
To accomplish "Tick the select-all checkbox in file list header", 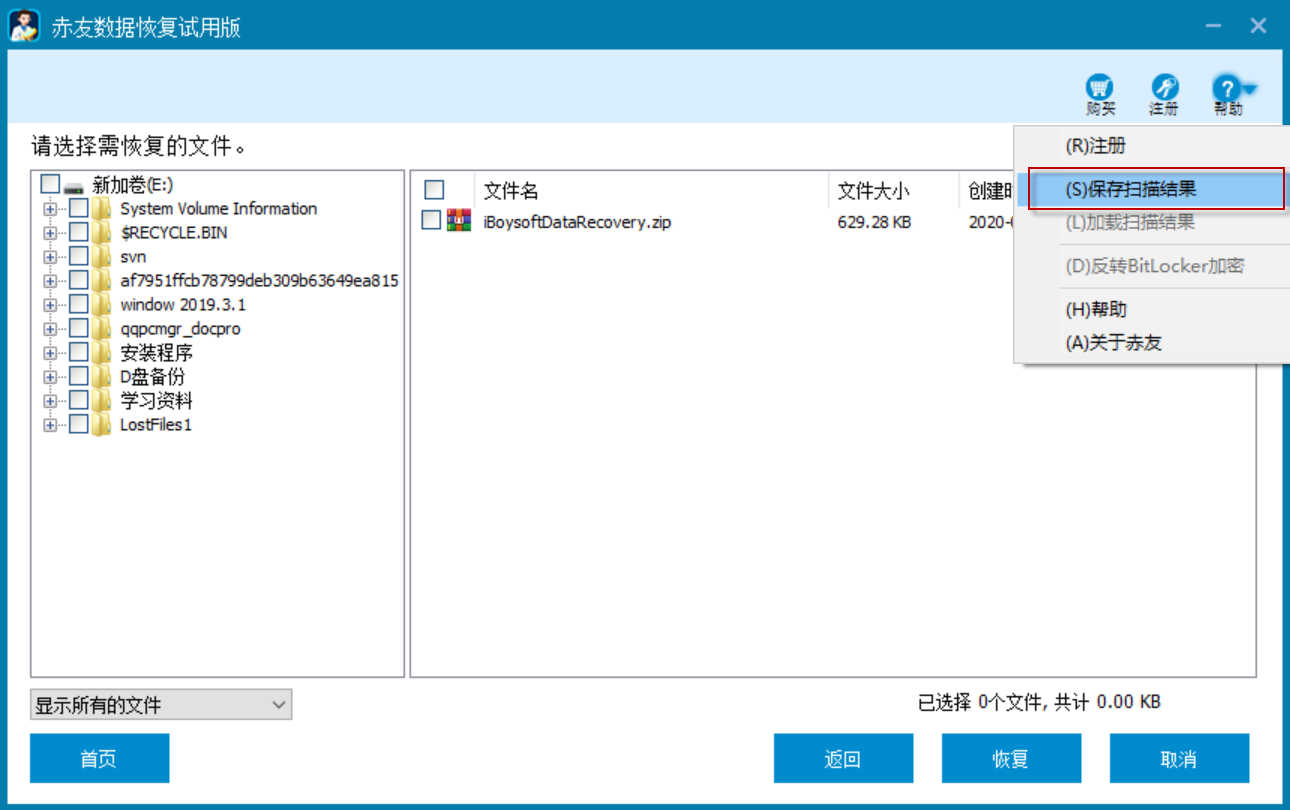I will [434, 190].
